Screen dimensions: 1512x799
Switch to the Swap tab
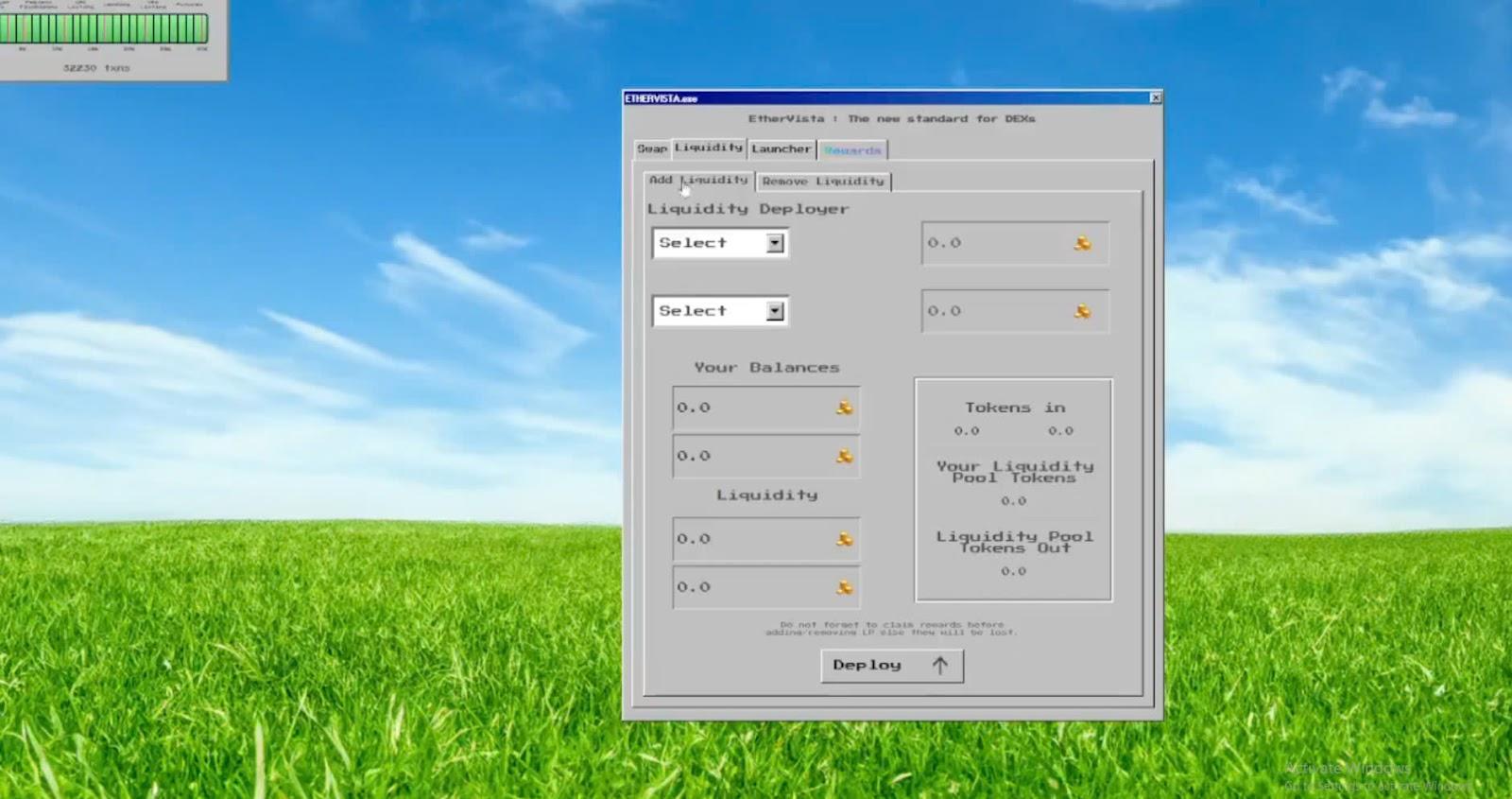[652, 148]
